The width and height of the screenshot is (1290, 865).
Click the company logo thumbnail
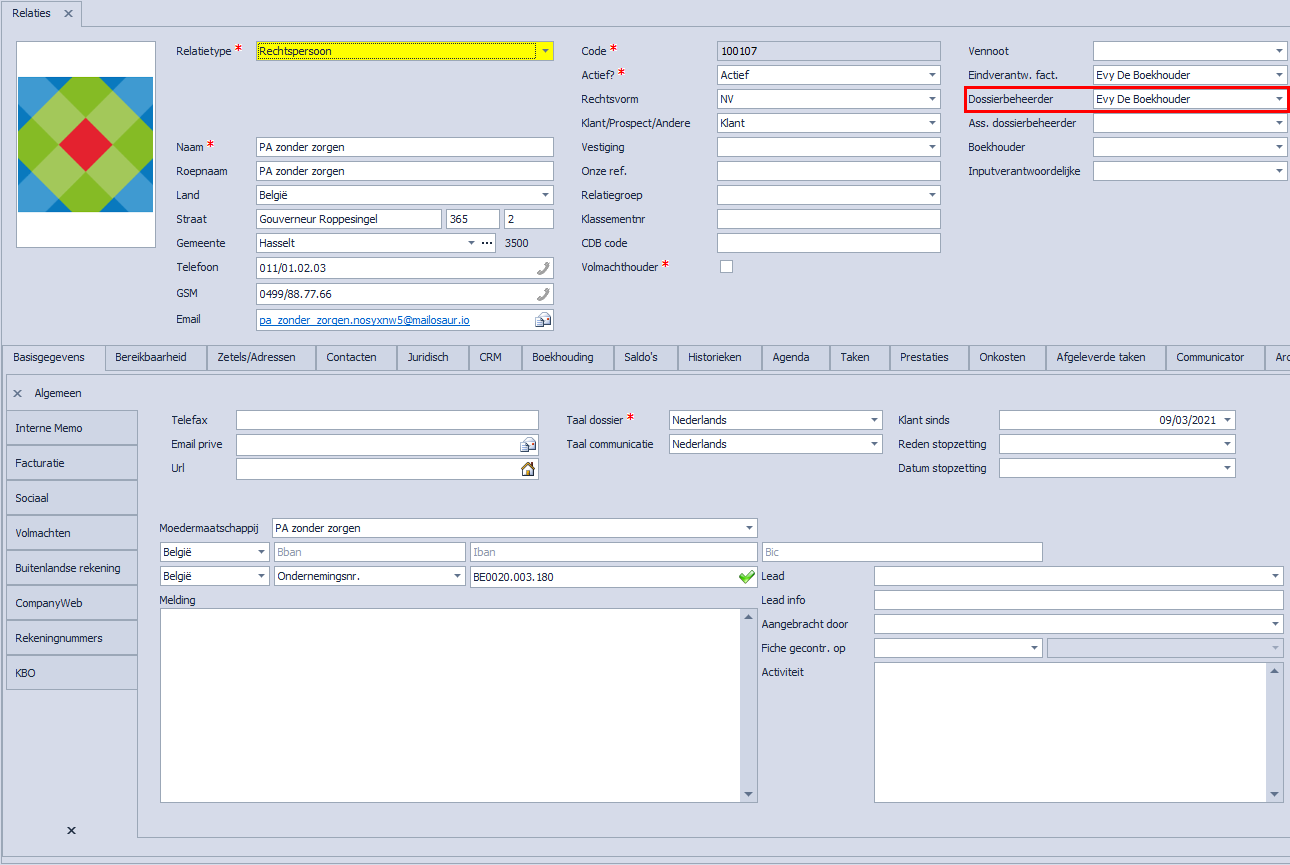click(86, 144)
